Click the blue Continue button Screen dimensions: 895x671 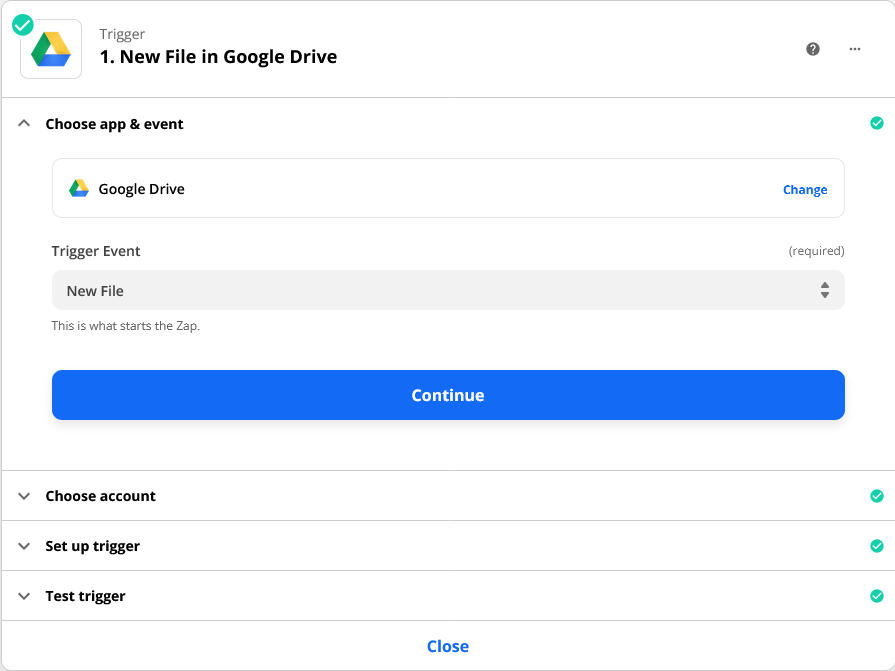pos(448,395)
